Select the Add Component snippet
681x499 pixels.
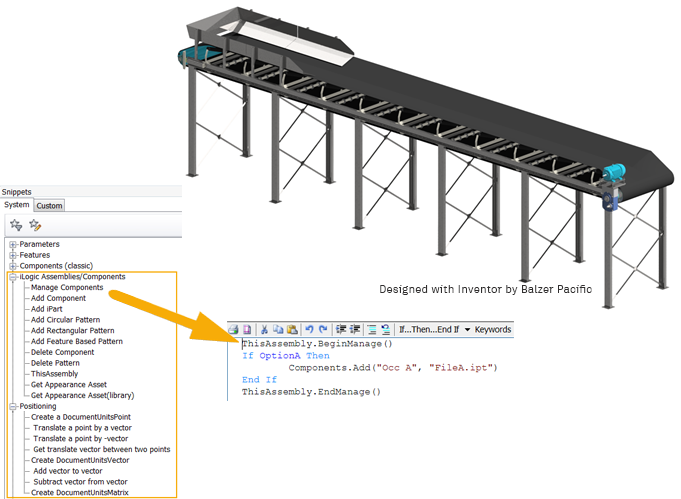coord(58,298)
